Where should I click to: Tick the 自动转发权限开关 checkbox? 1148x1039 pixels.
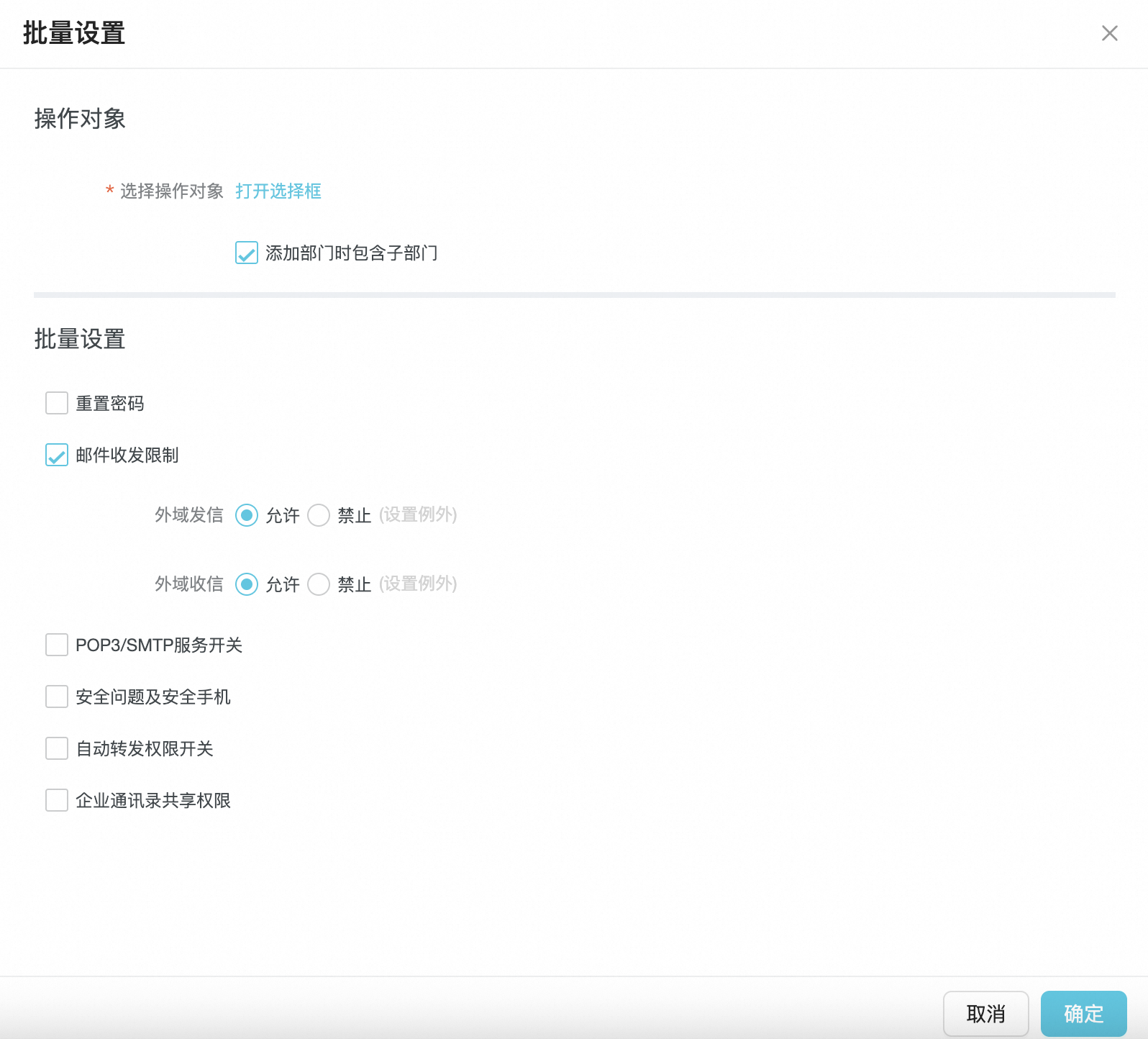click(x=57, y=748)
